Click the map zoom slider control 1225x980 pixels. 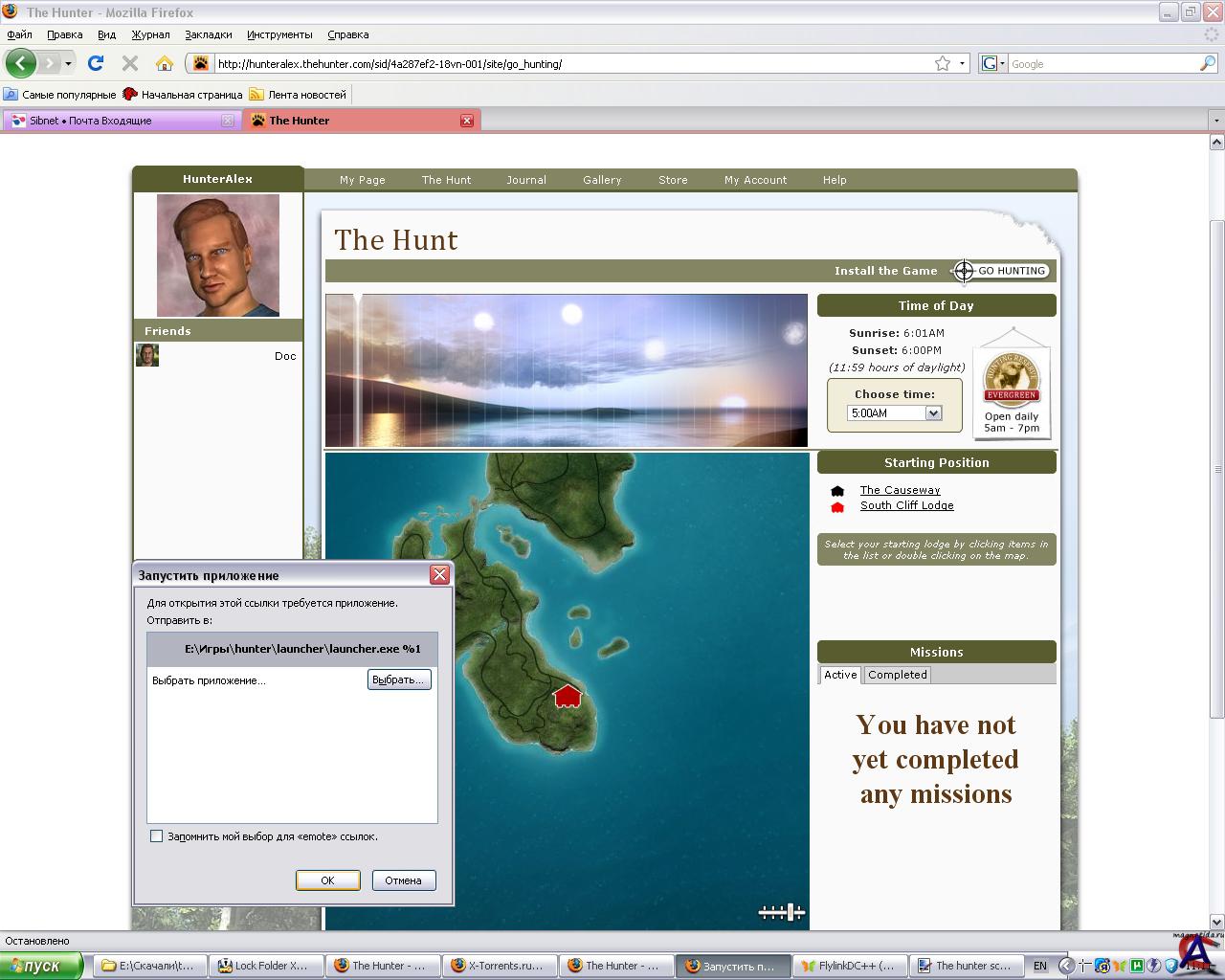click(782, 912)
